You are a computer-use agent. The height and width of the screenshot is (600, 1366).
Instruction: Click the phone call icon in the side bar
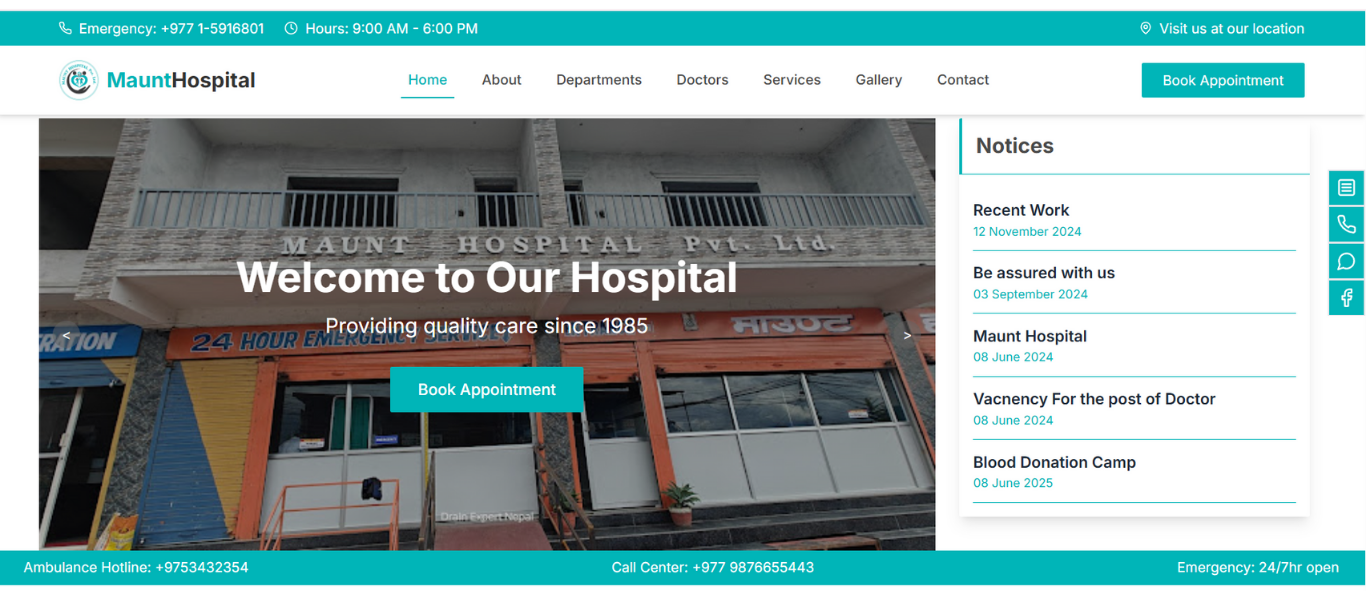click(1346, 225)
